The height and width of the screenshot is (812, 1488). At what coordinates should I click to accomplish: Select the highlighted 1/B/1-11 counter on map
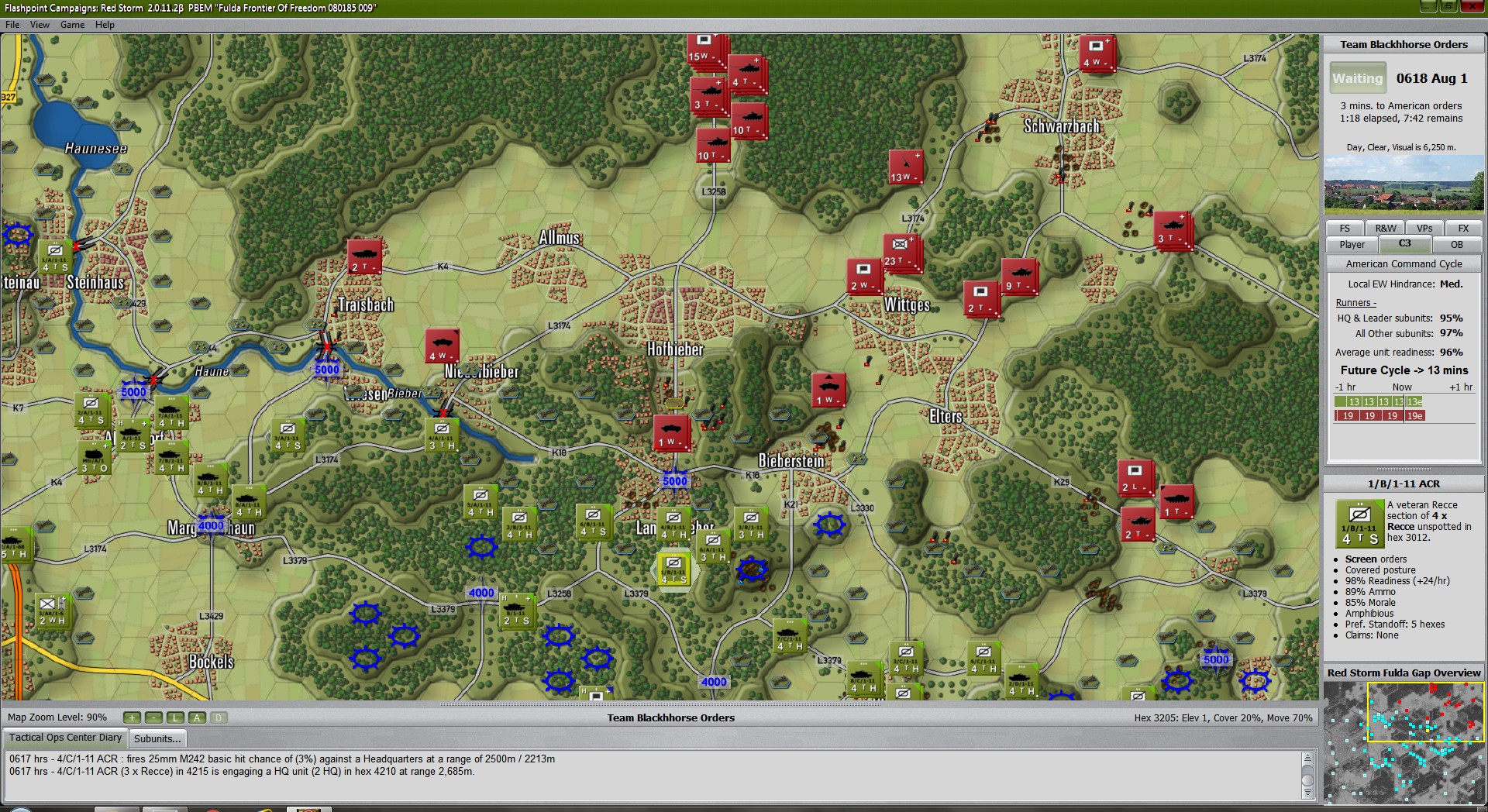[x=673, y=569]
